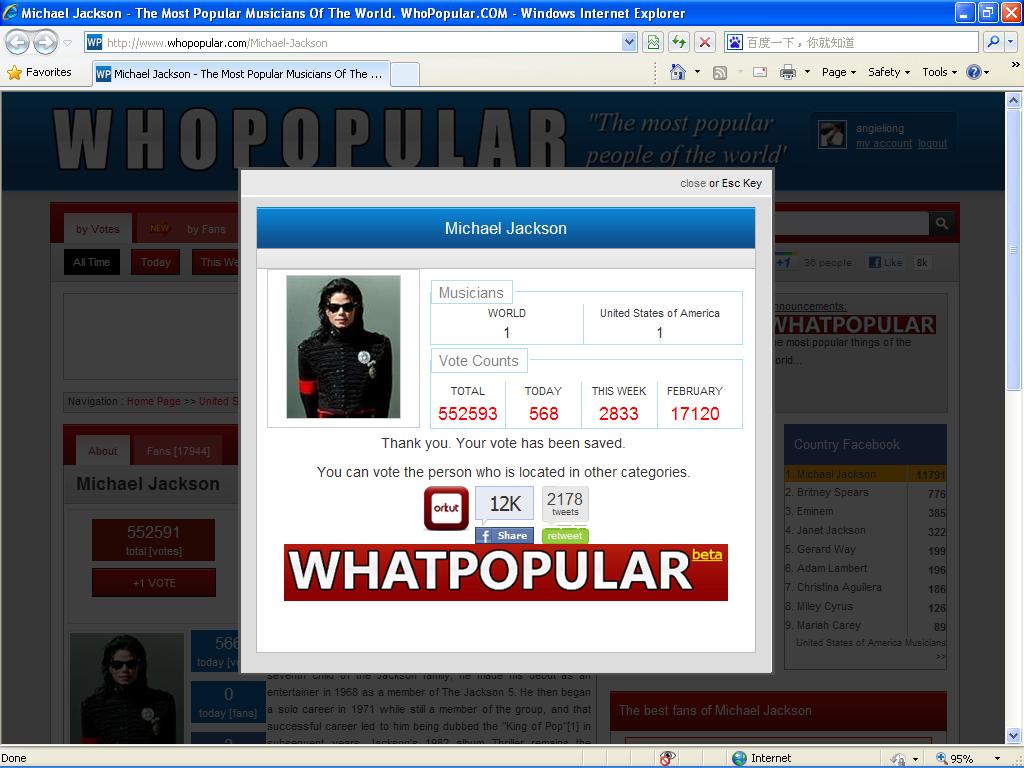Click the WHATPOPULAR beta banner in popup
The height and width of the screenshot is (768, 1024).
click(x=505, y=572)
